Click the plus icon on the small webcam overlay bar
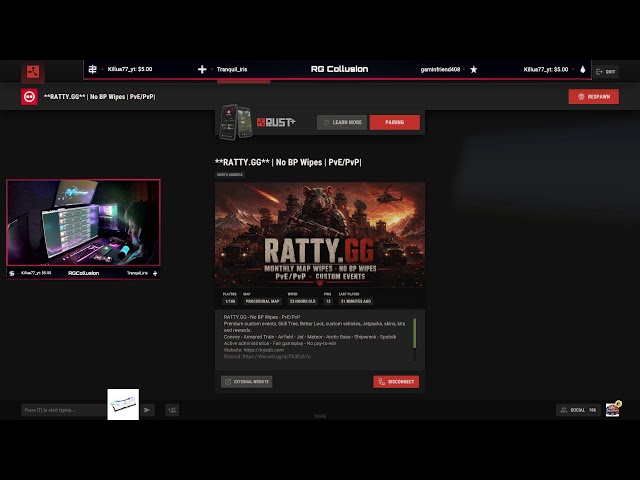This screenshot has height=480, width=640. point(155,273)
